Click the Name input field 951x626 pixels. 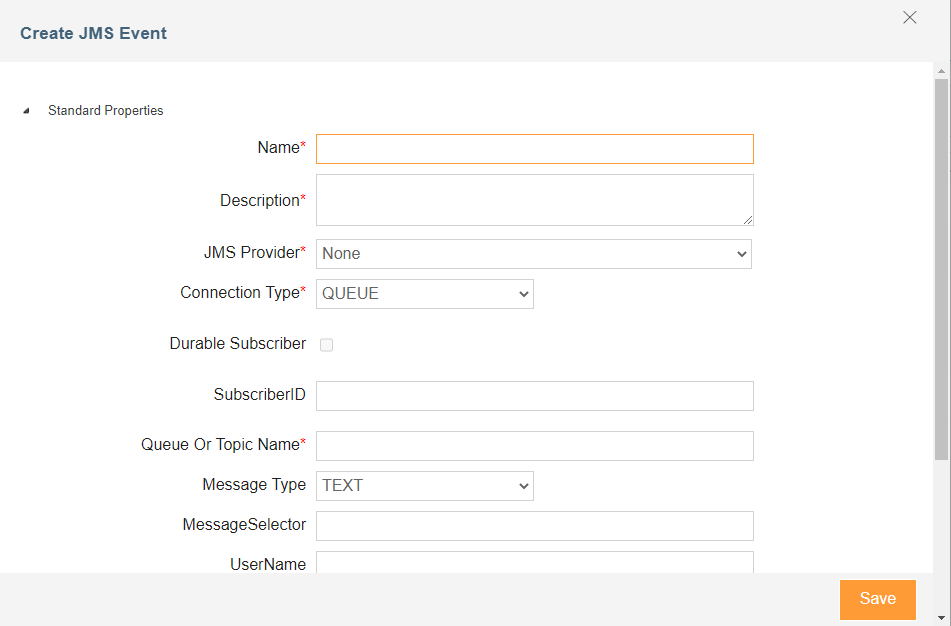pyautogui.click(x=534, y=149)
